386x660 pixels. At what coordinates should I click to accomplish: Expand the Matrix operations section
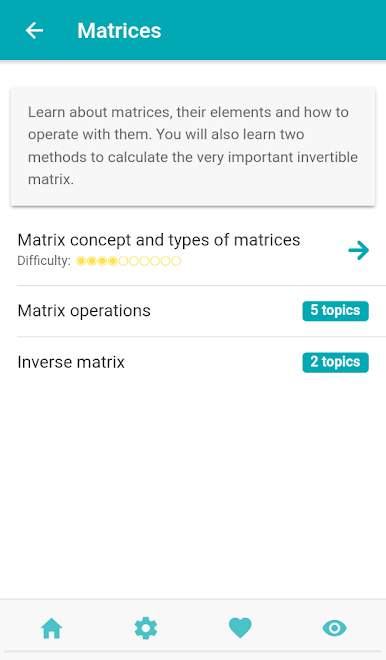193,311
